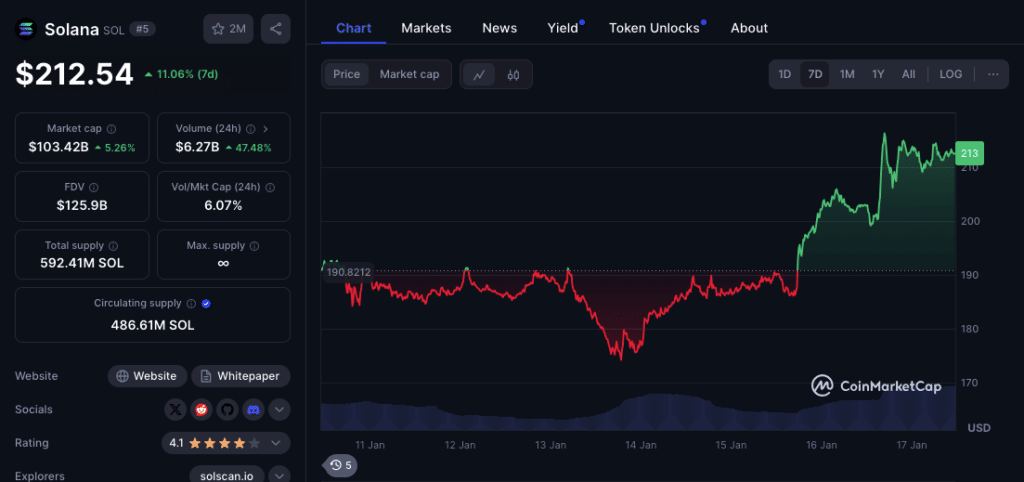Select the Market cap chart toggle

409,74
